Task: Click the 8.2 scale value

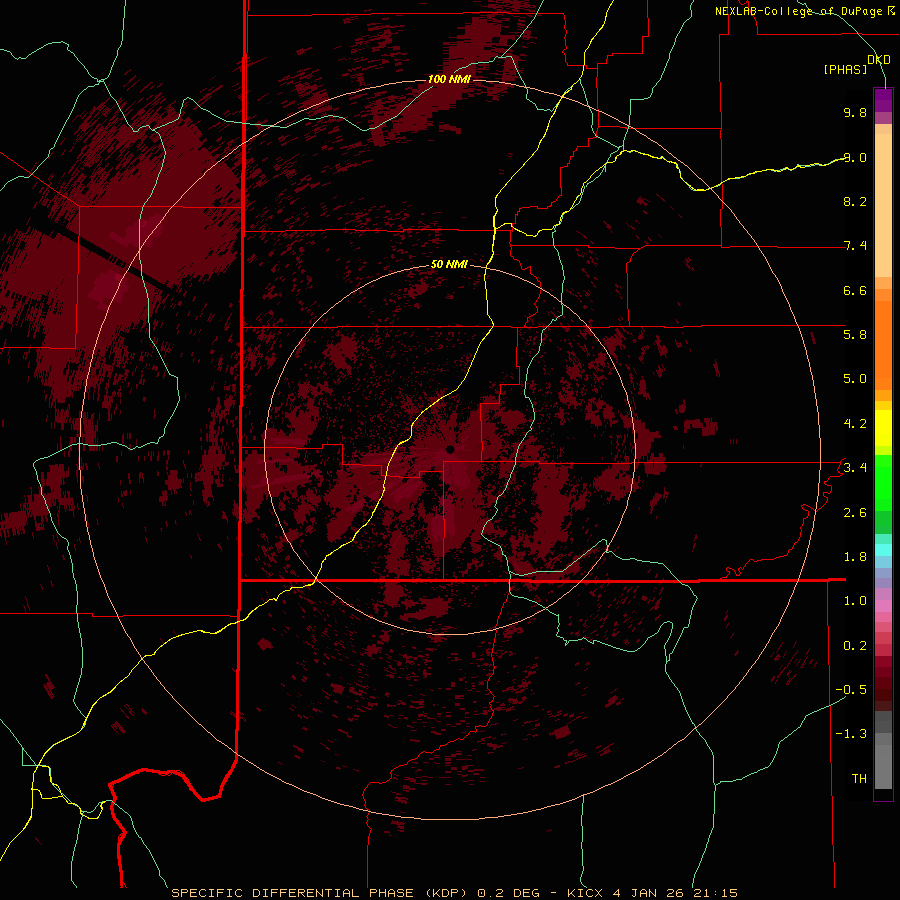Action: (855, 201)
